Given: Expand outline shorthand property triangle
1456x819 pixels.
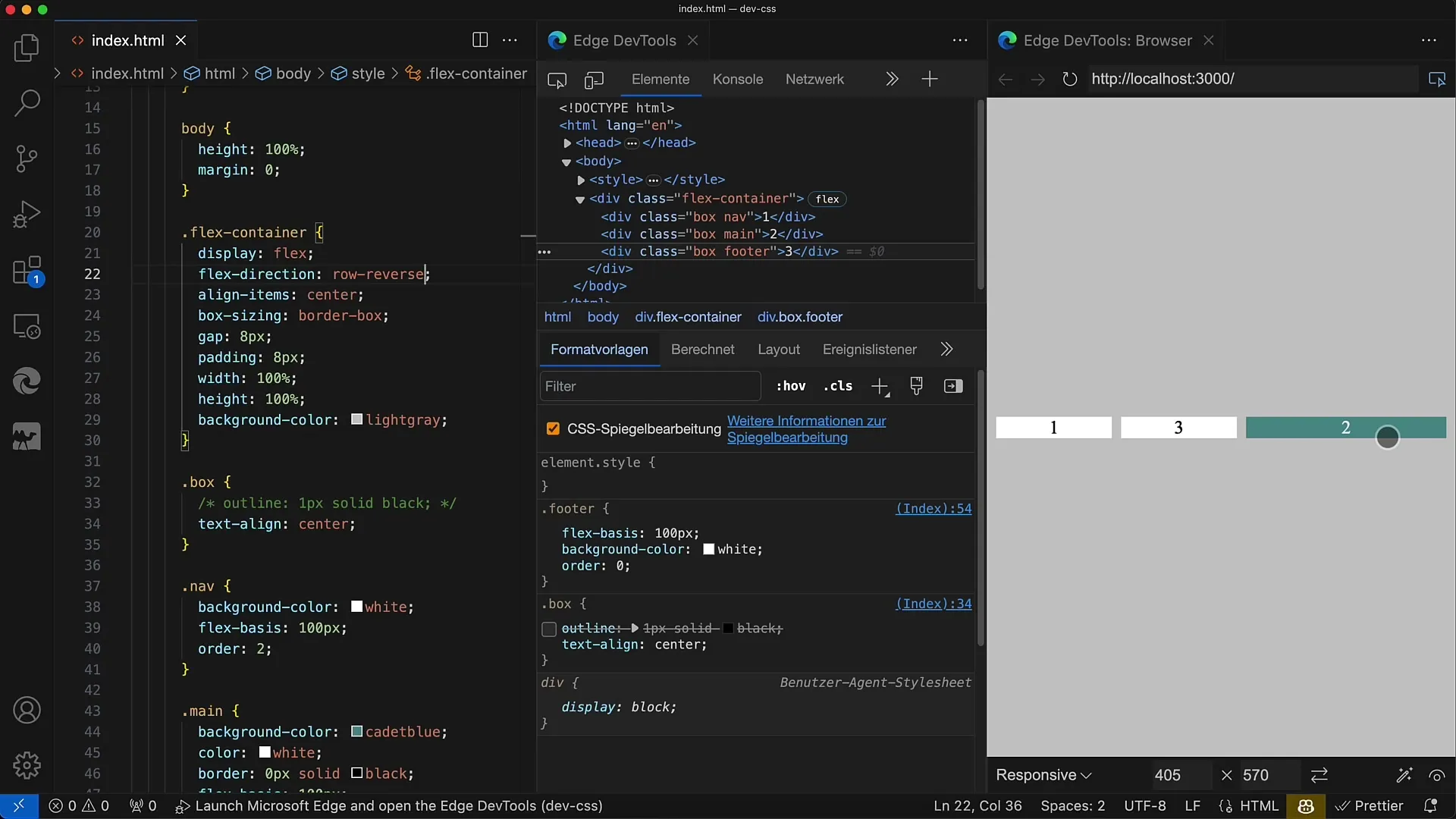Looking at the screenshot, I should tap(635, 629).
